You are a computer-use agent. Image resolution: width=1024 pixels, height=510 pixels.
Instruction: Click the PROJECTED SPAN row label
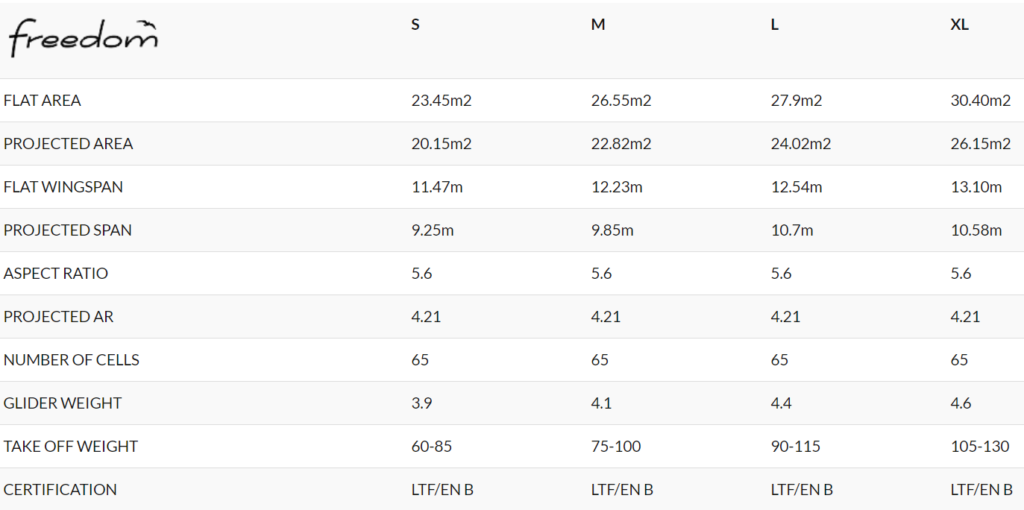pyautogui.click(x=67, y=230)
